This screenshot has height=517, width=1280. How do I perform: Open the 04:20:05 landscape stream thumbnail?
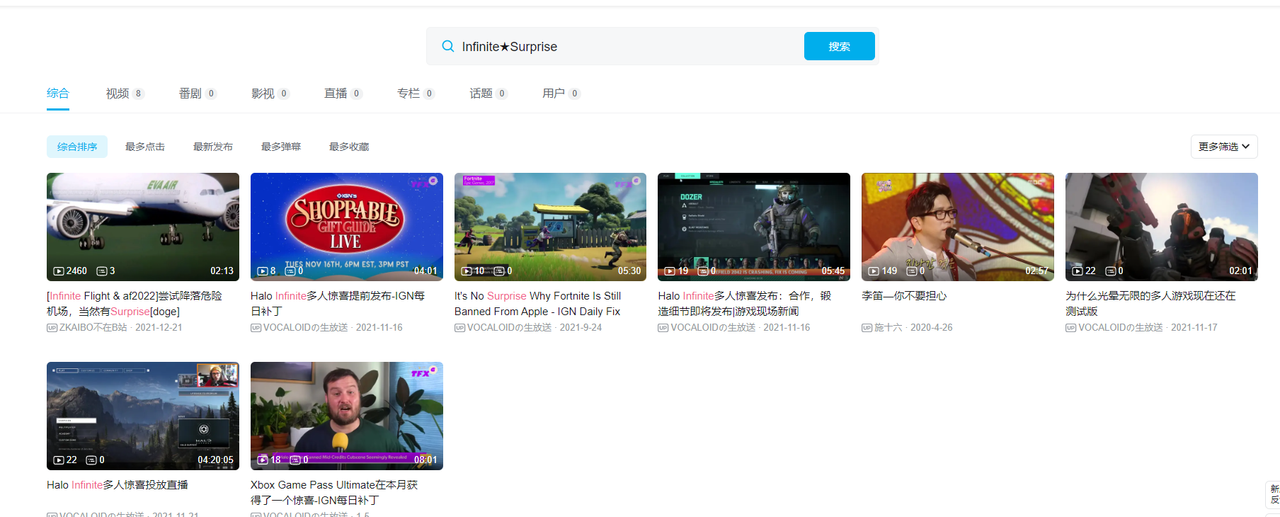pyautogui.click(x=143, y=416)
